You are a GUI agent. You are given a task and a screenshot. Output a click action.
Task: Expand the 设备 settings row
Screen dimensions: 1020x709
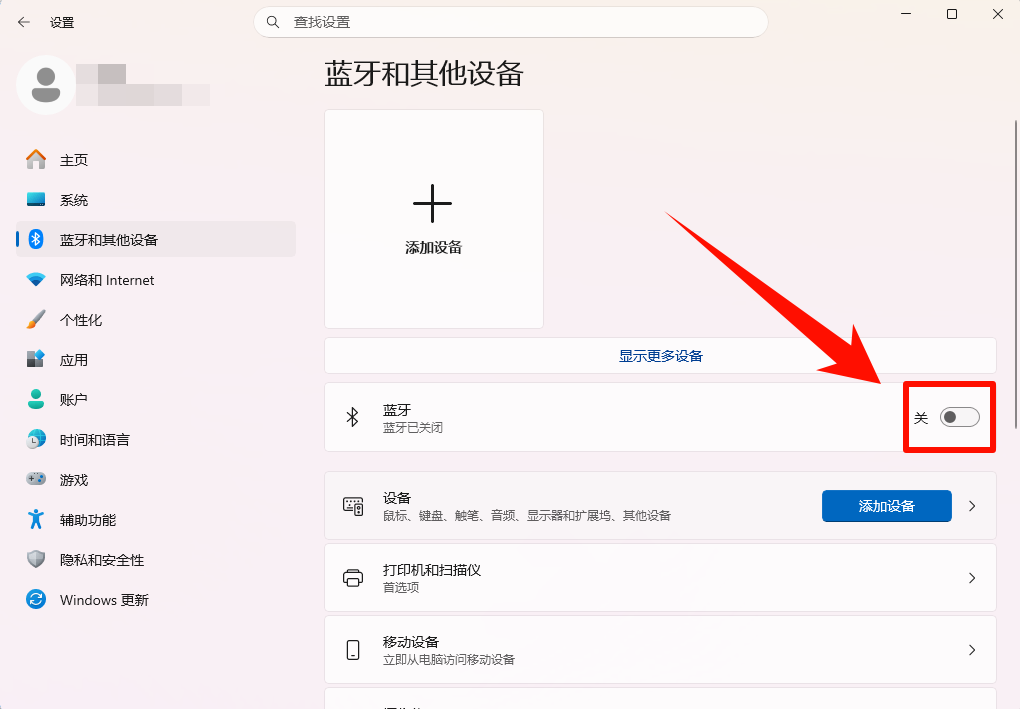point(971,506)
